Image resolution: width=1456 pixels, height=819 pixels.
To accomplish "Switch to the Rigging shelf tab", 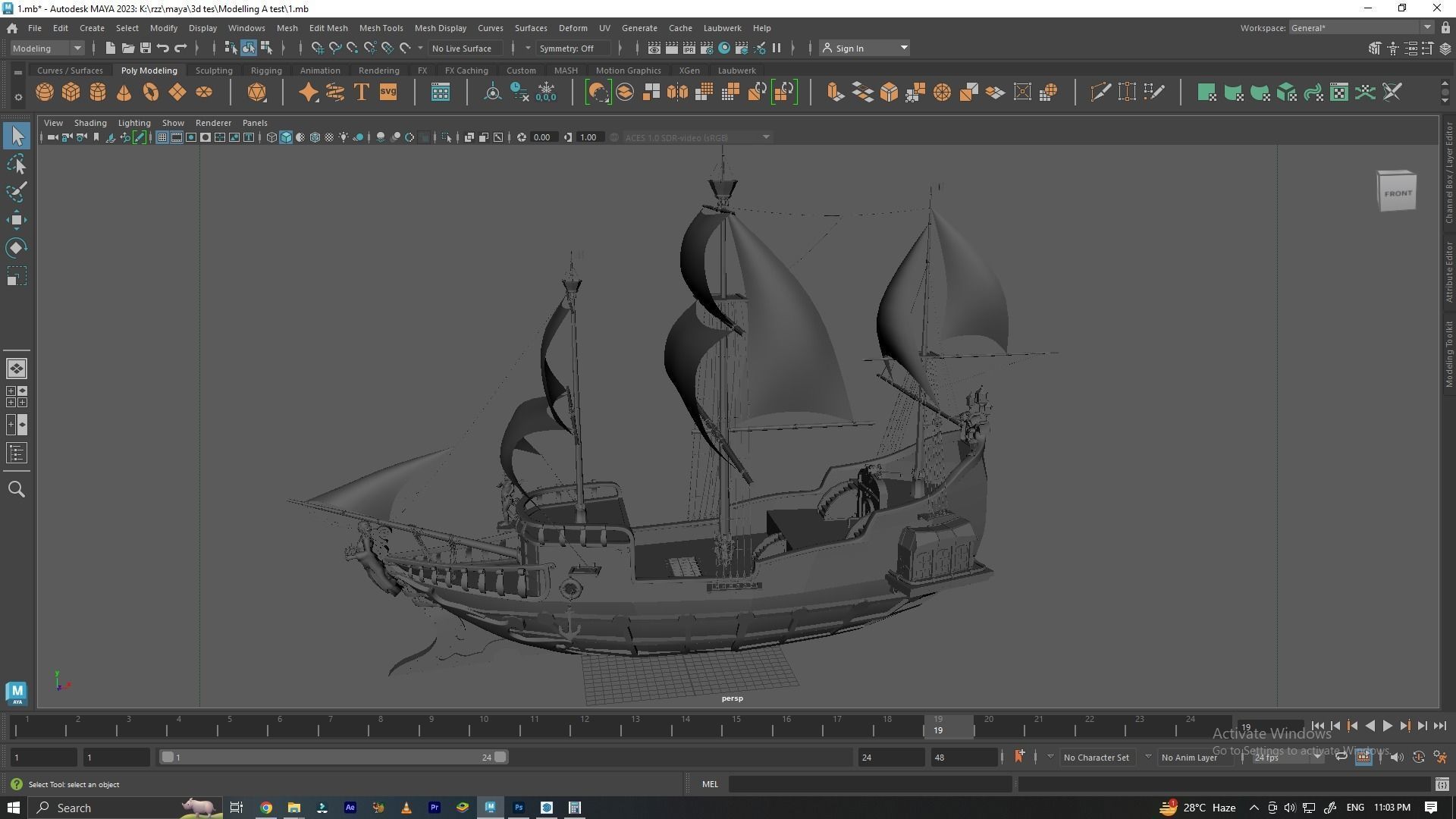I will coord(266,71).
